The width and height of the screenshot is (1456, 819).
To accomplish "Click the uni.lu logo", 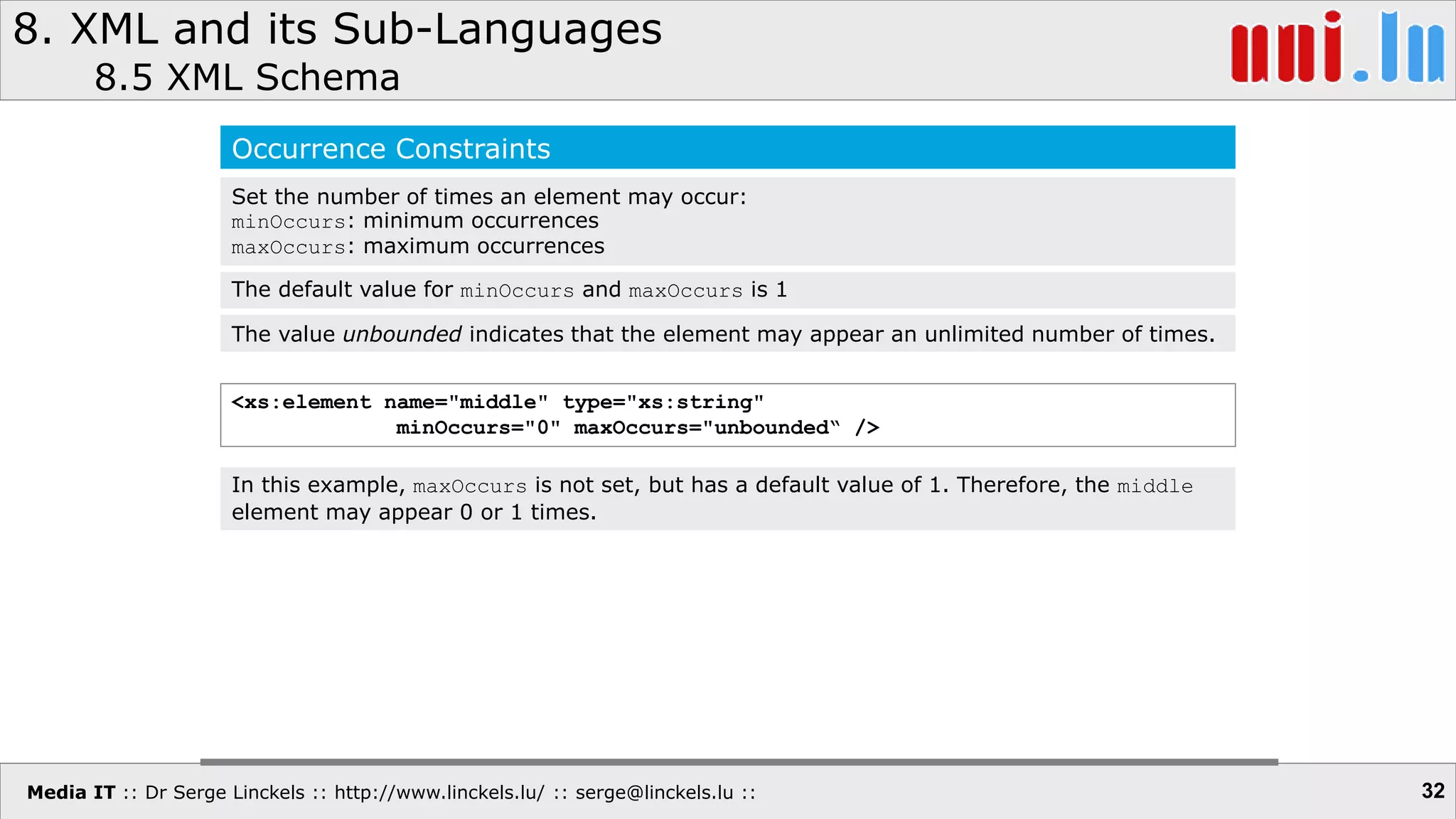I will click(x=1337, y=47).
